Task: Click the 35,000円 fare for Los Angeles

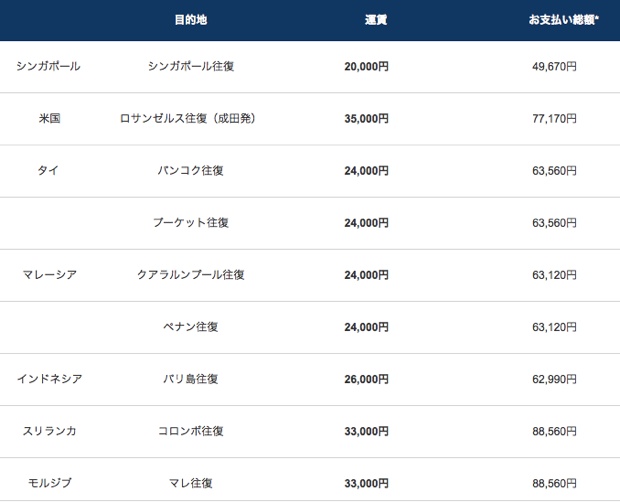Action: click(x=367, y=119)
